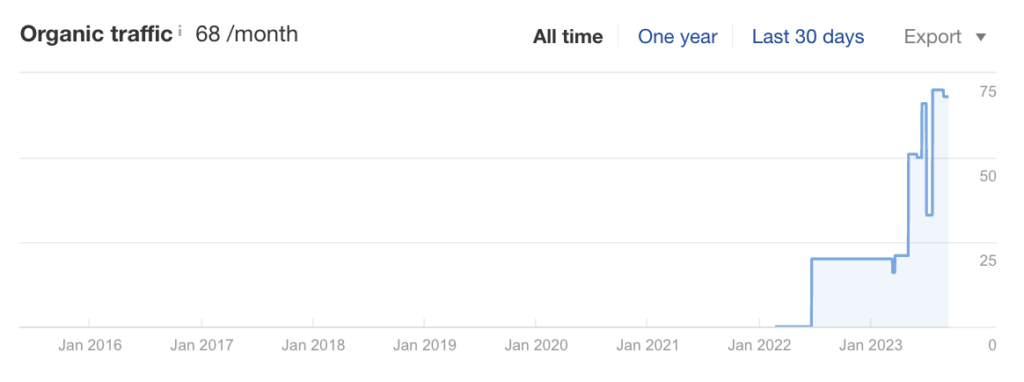Click the Jan 2023 axis label
The width and height of the screenshot is (1024, 382).
coord(871,345)
